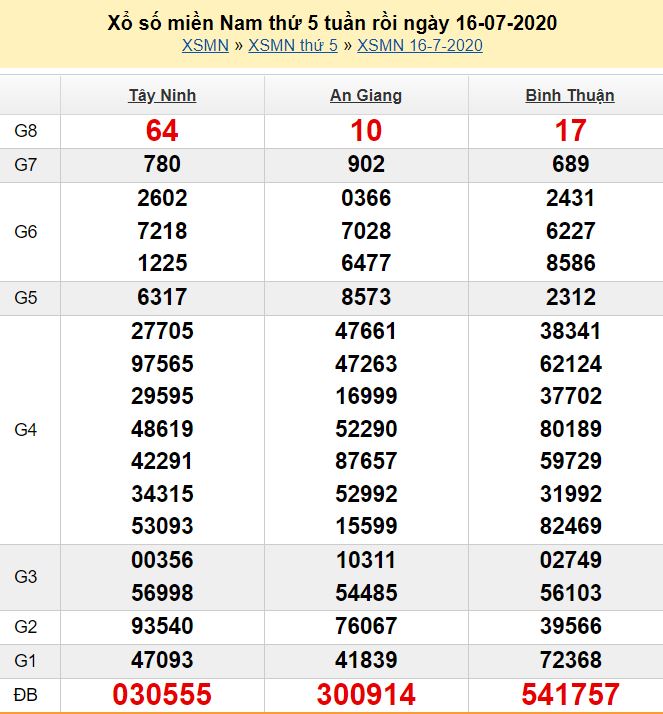The image size is (663, 714).
Task: Click G4 number 87657
Action: [366, 461]
